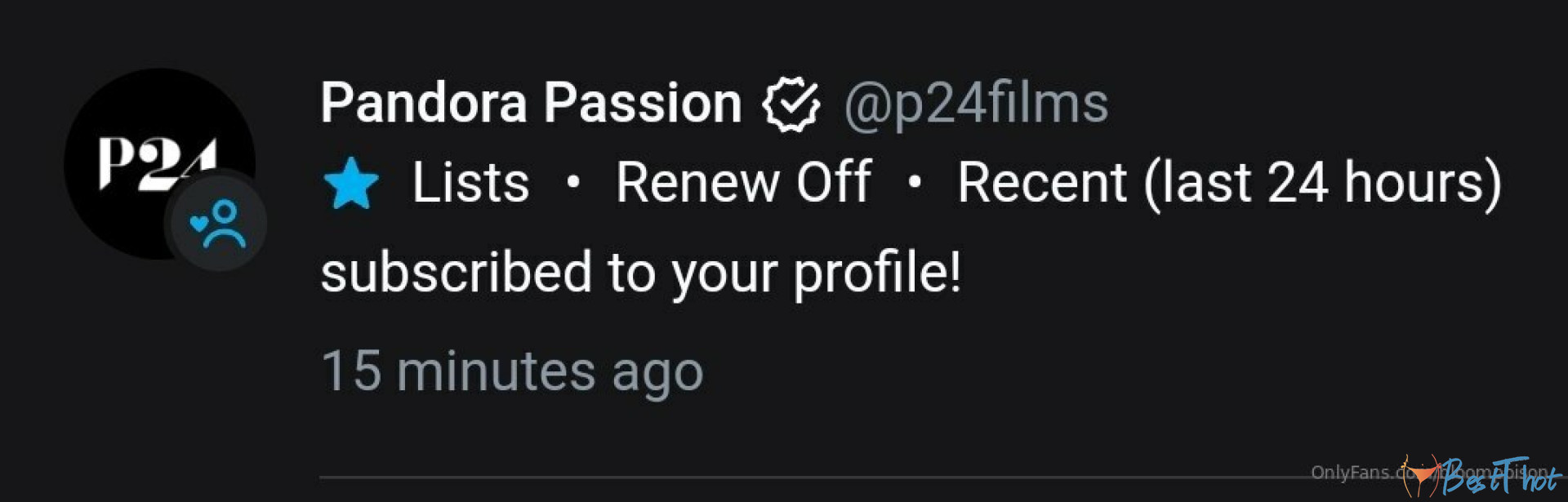The image size is (1568, 502).
Task: Click the blue star icon
Action: pyautogui.click(x=351, y=184)
